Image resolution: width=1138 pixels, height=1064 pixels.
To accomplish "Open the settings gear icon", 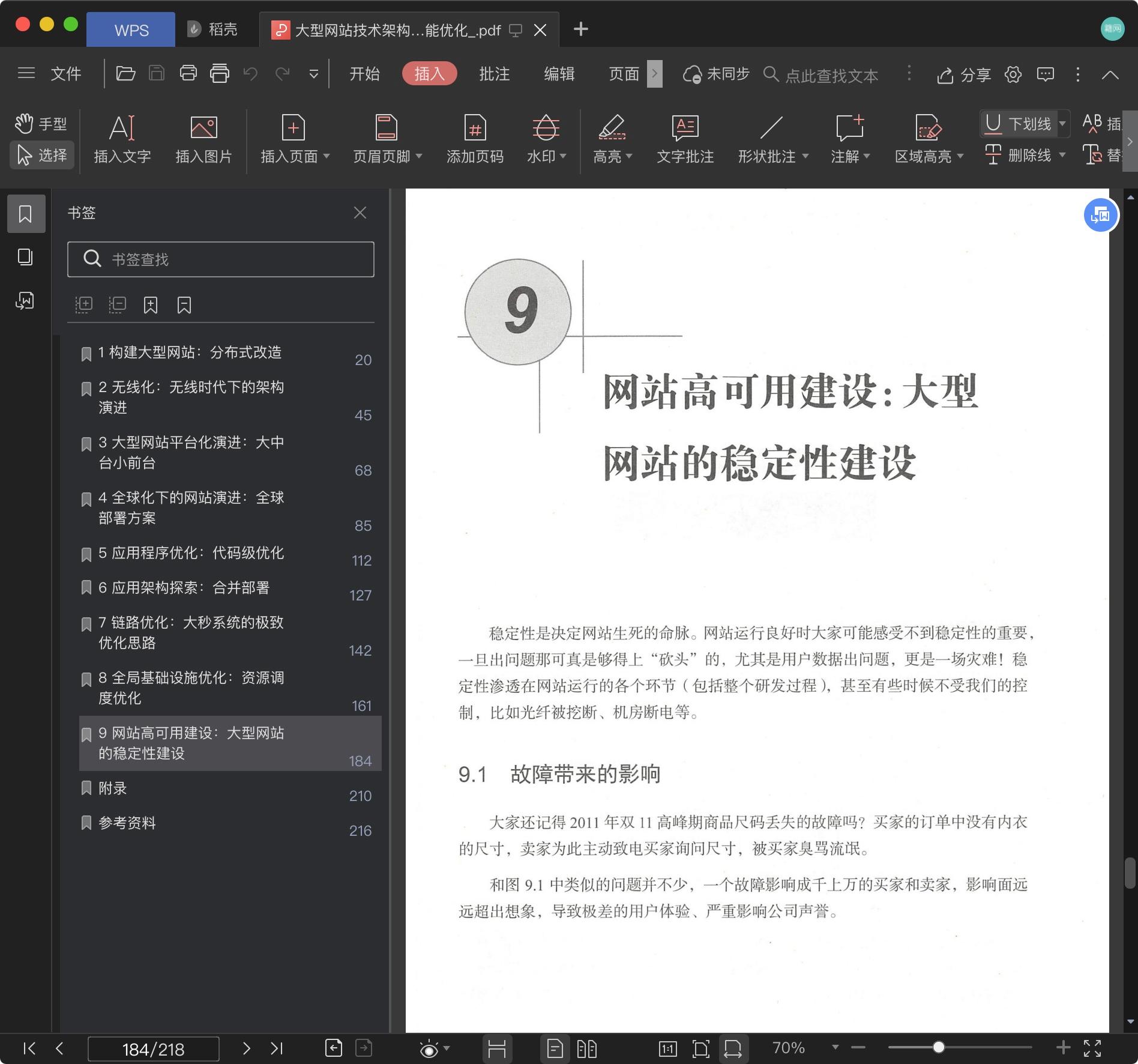I will pyautogui.click(x=1013, y=74).
